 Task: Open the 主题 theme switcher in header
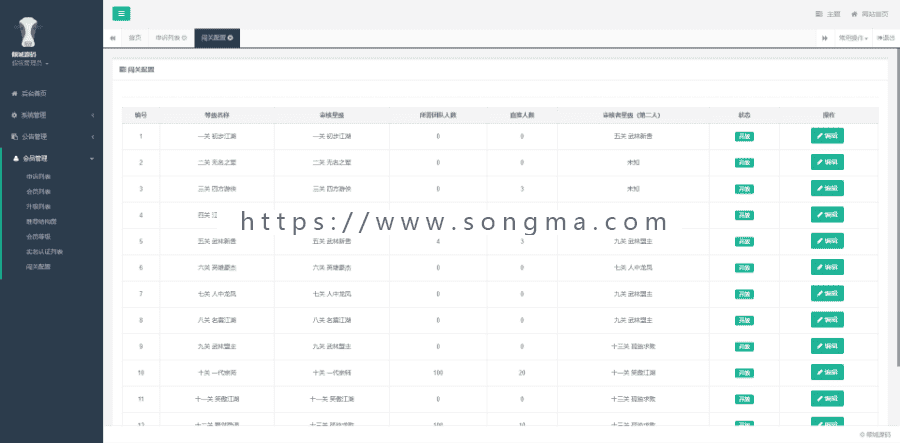point(828,14)
